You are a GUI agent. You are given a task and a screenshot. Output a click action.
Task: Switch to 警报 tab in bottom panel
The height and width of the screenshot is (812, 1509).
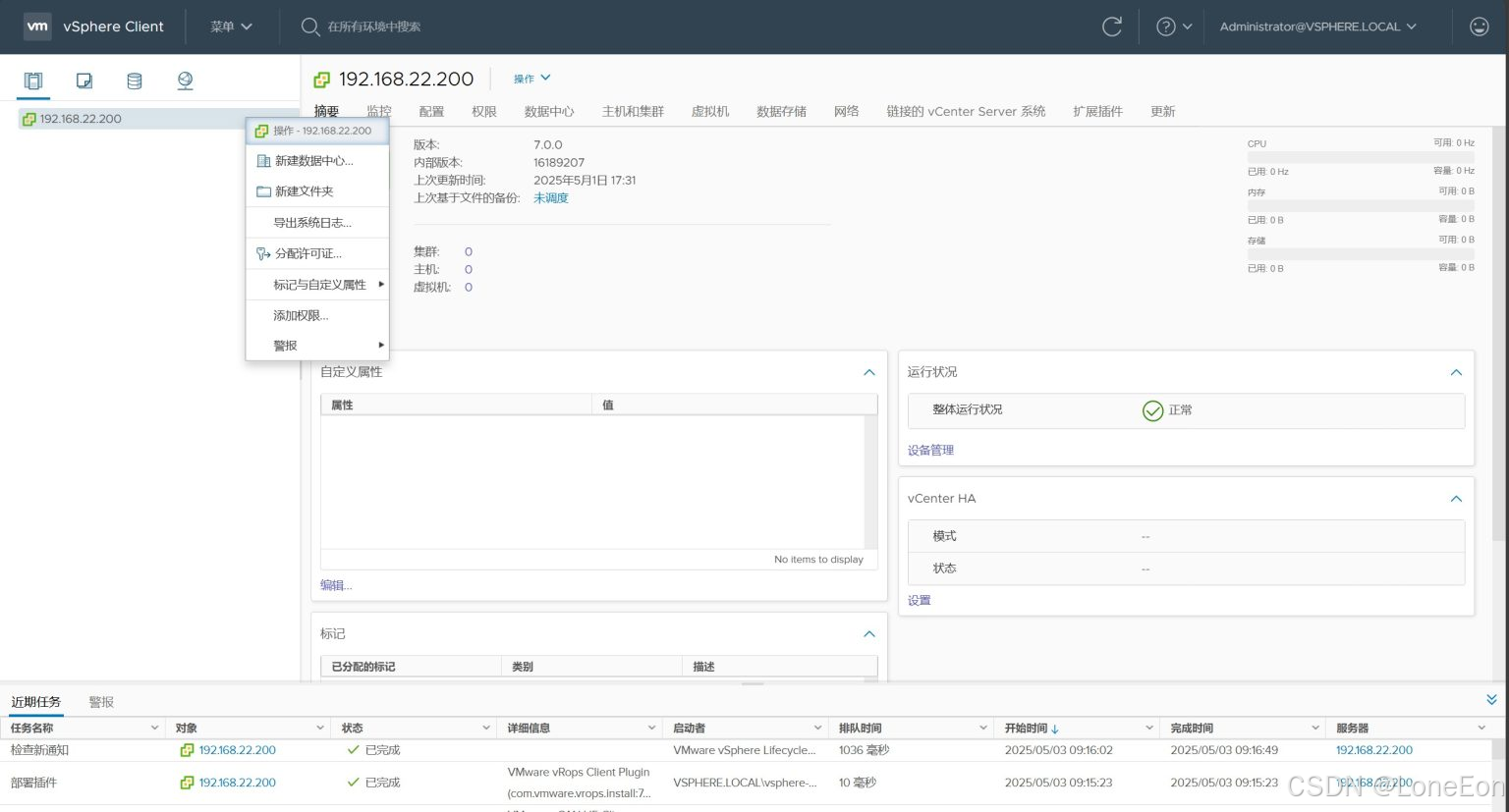pyautogui.click(x=101, y=702)
